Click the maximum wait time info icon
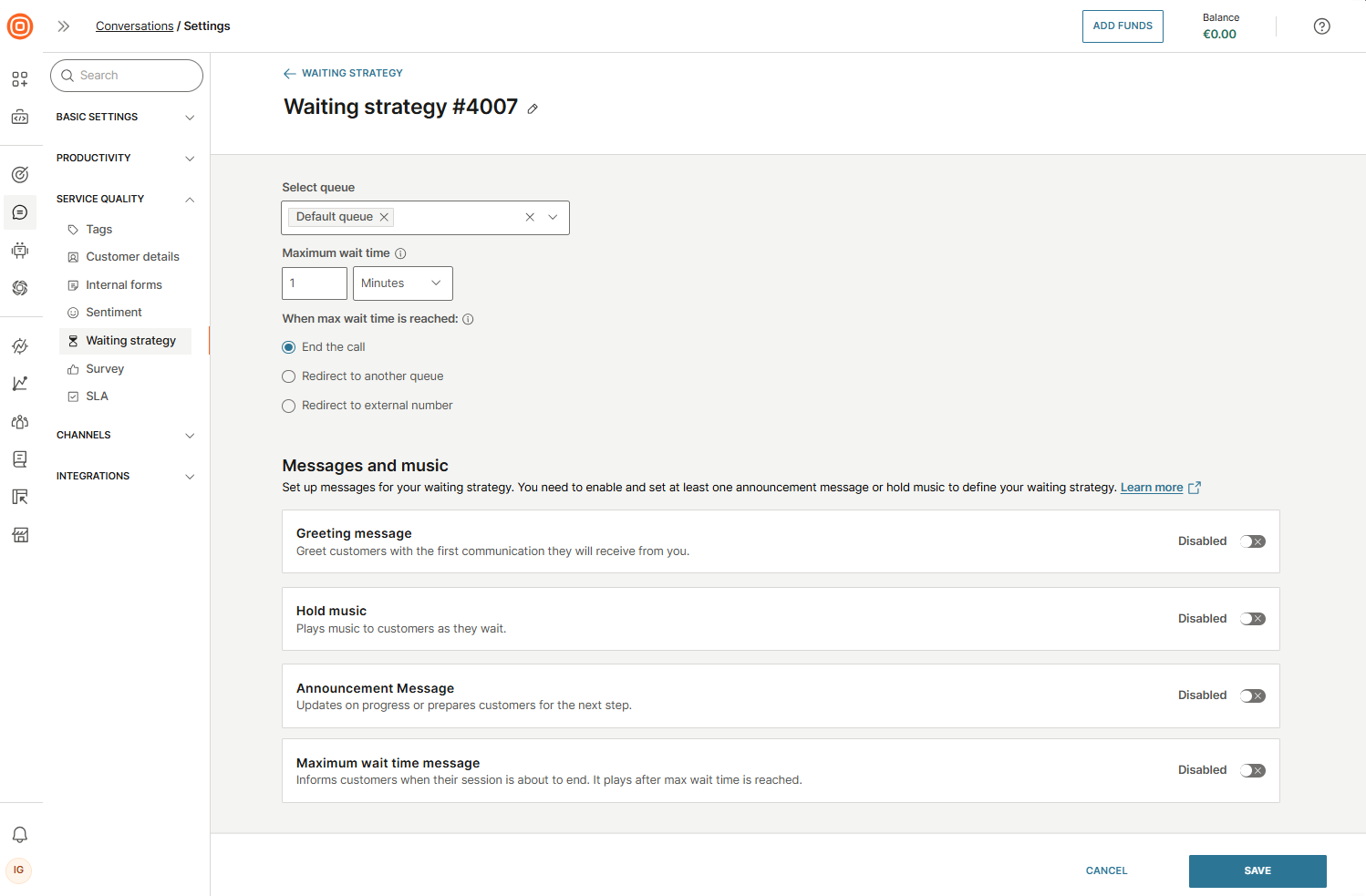Image resolution: width=1366 pixels, height=896 pixels. pos(400,253)
